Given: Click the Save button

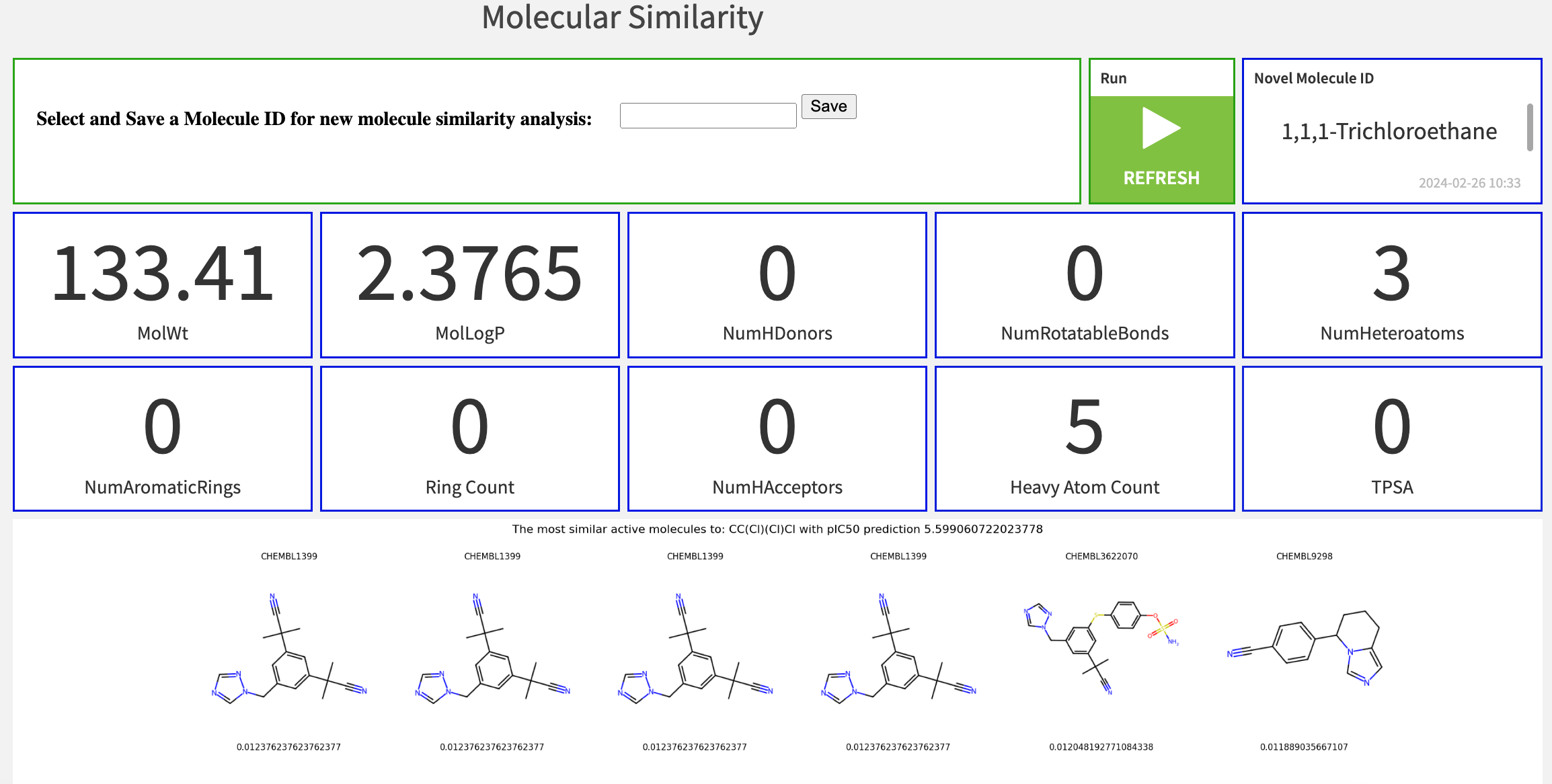Looking at the screenshot, I should (828, 106).
